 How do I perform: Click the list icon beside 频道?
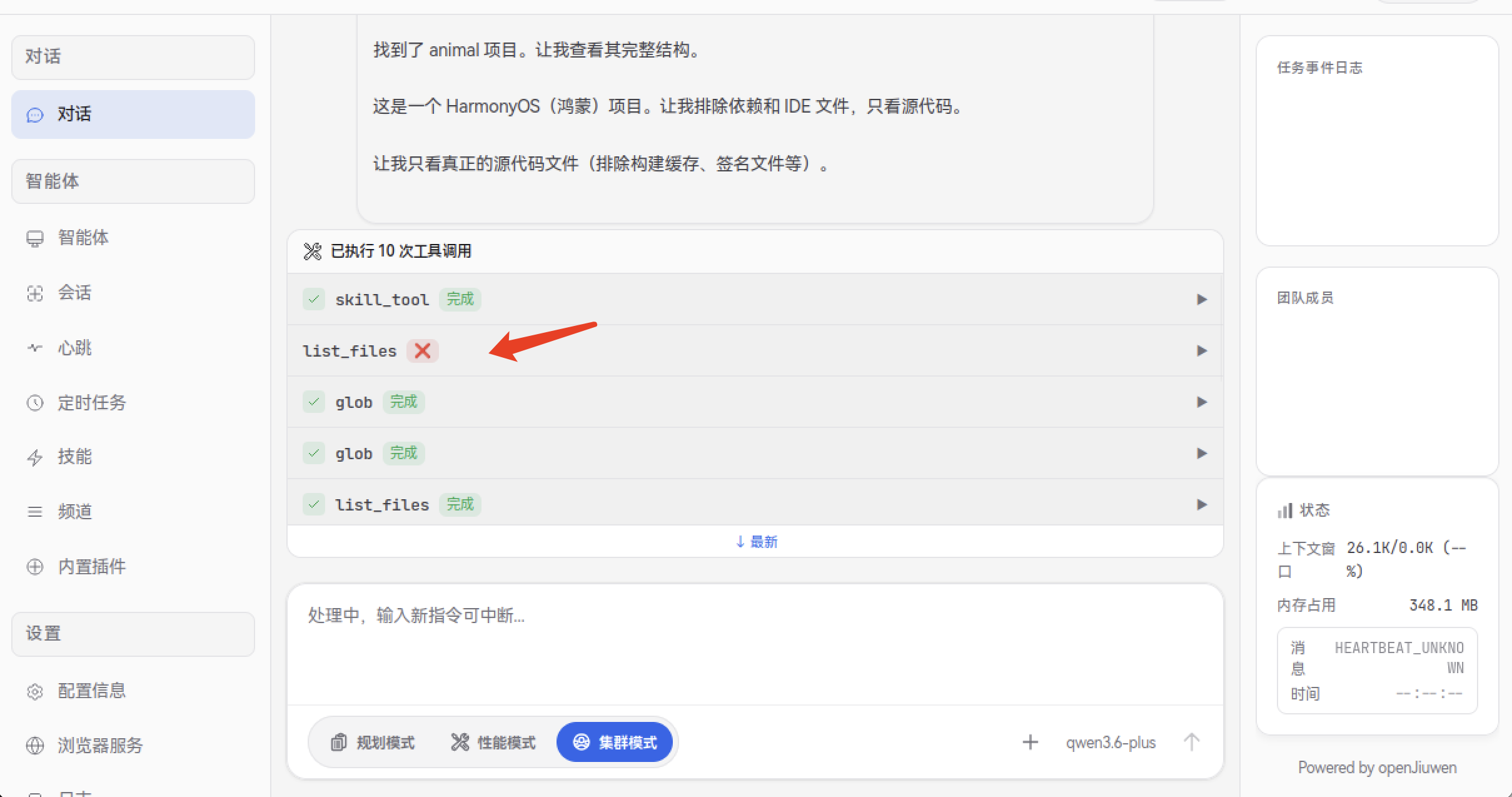pyautogui.click(x=35, y=512)
